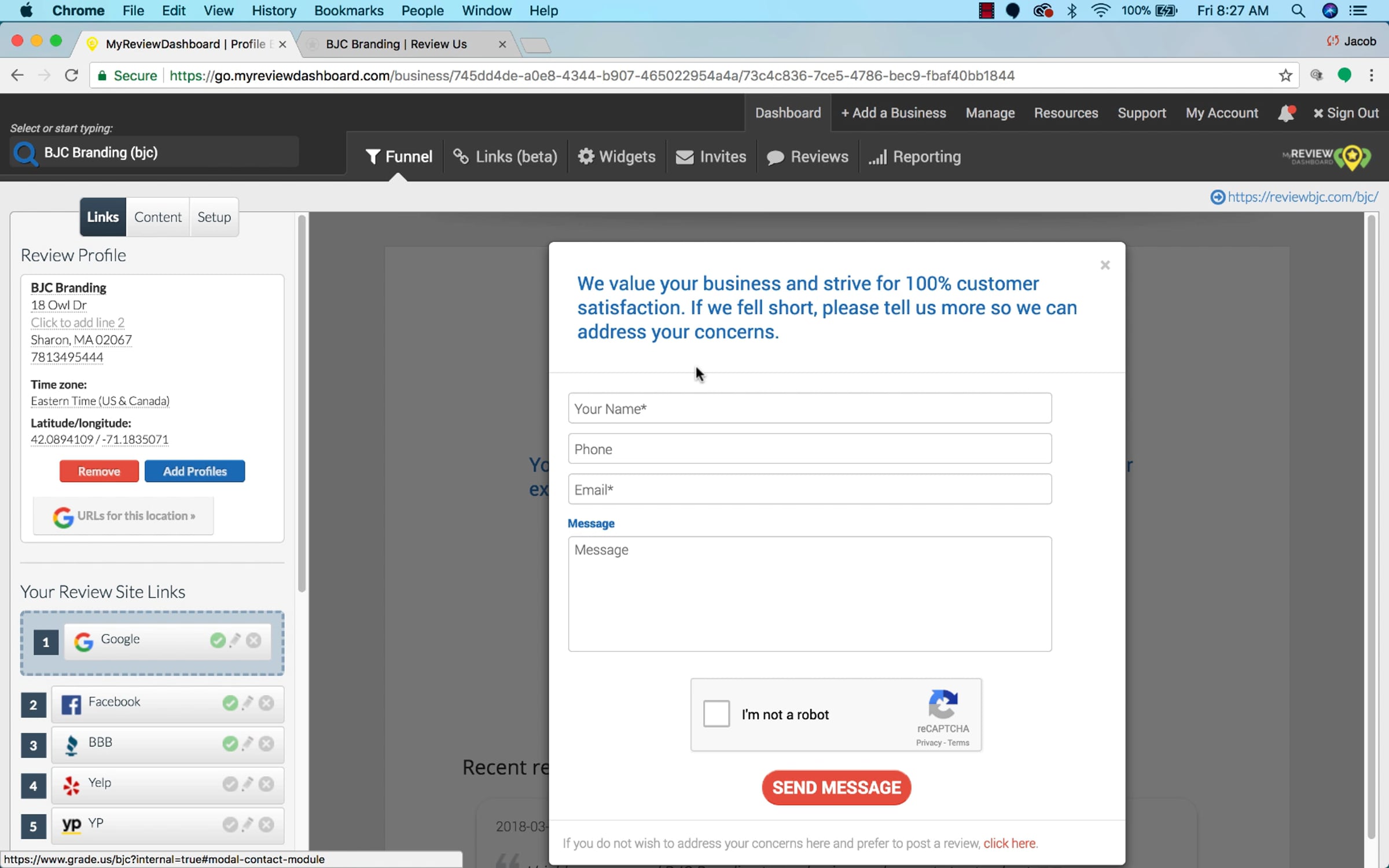1389x868 pixels.
Task: Click the MyReviewDashboard logo
Action: tap(1326, 157)
